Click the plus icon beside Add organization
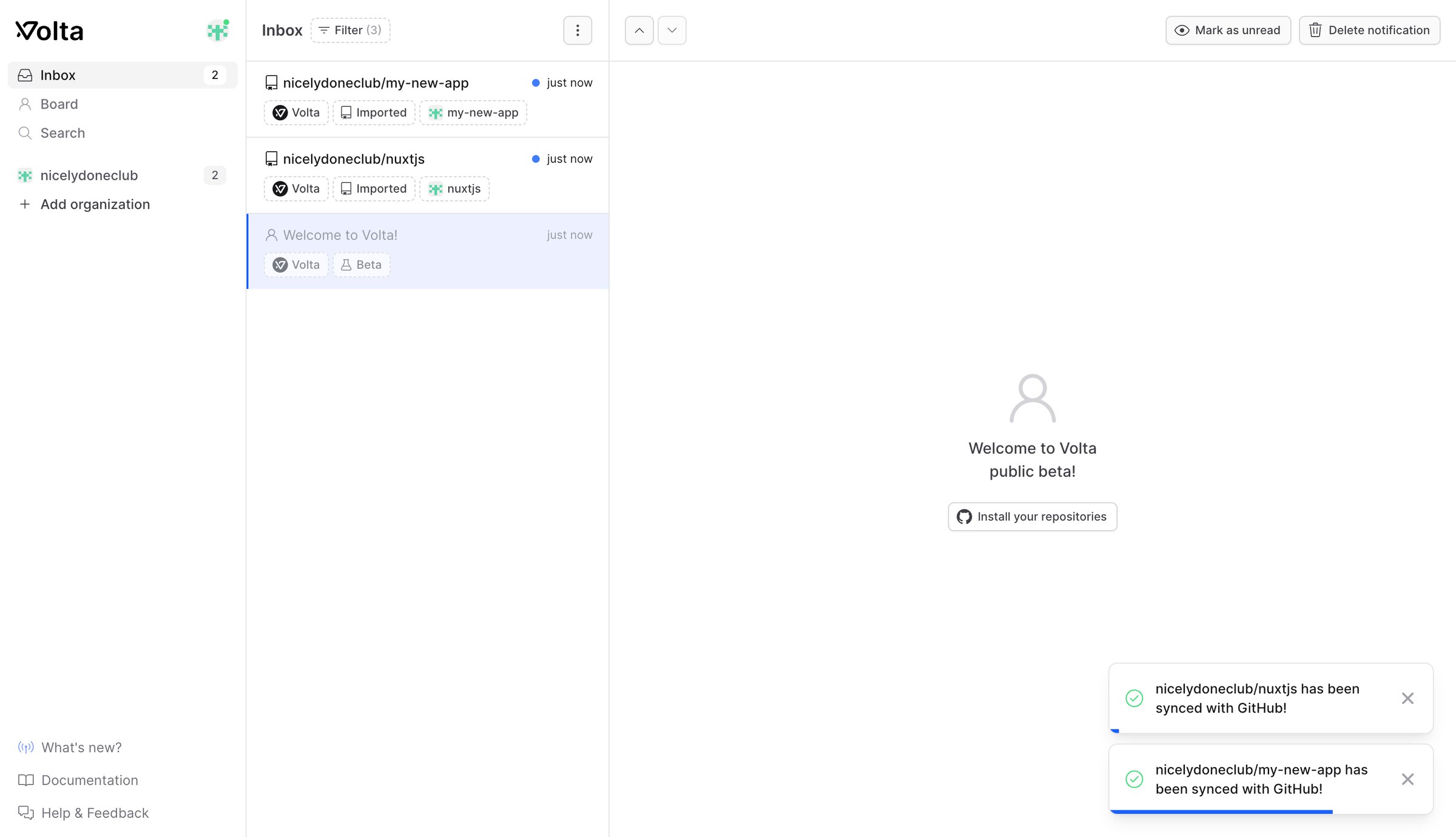The image size is (1456, 837). pyautogui.click(x=25, y=205)
